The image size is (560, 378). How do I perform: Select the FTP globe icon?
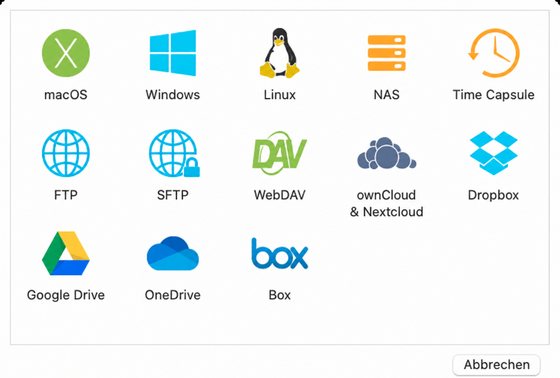[66, 153]
